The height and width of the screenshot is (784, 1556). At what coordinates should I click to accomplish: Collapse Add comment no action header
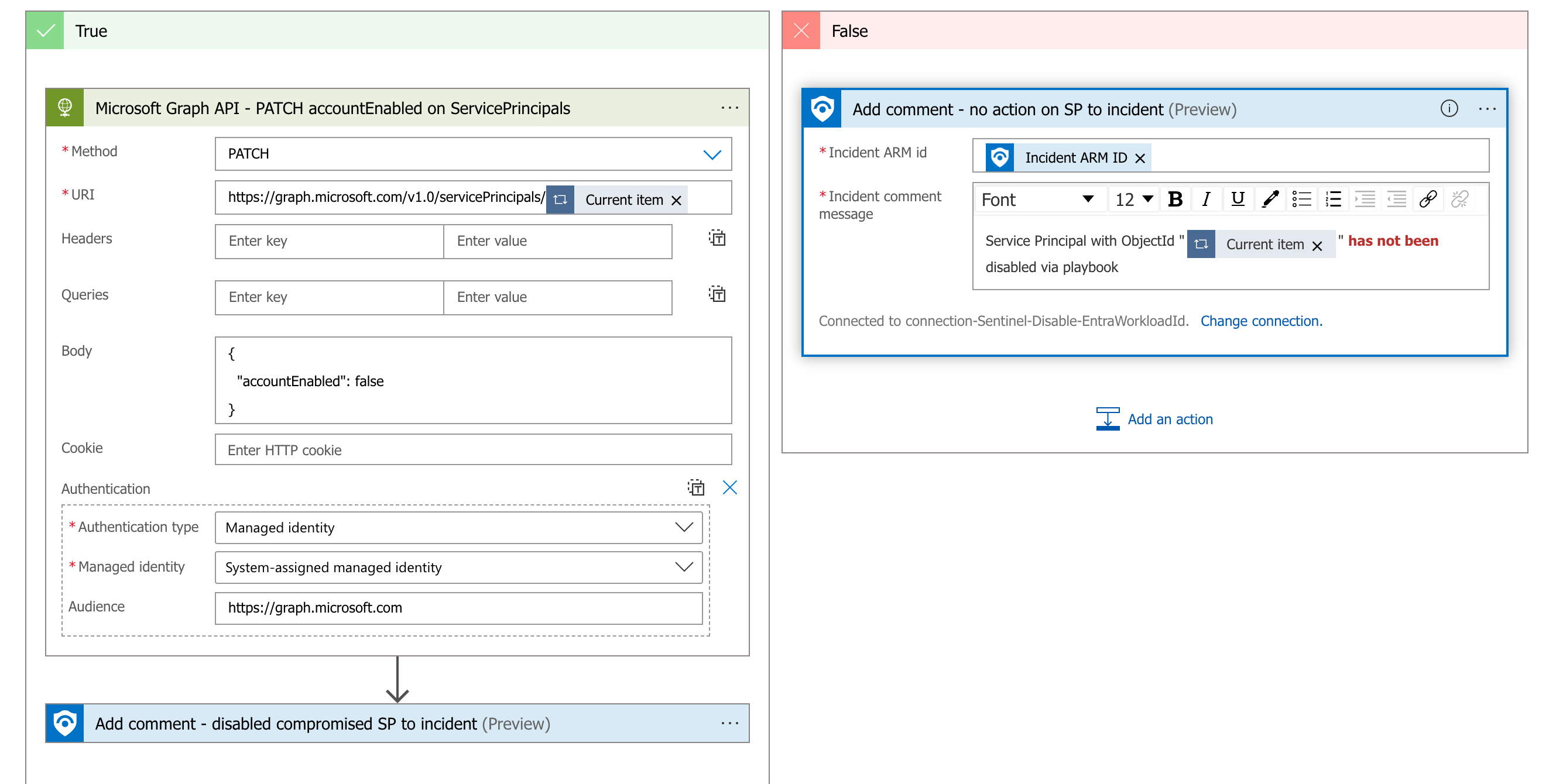tap(1154, 109)
